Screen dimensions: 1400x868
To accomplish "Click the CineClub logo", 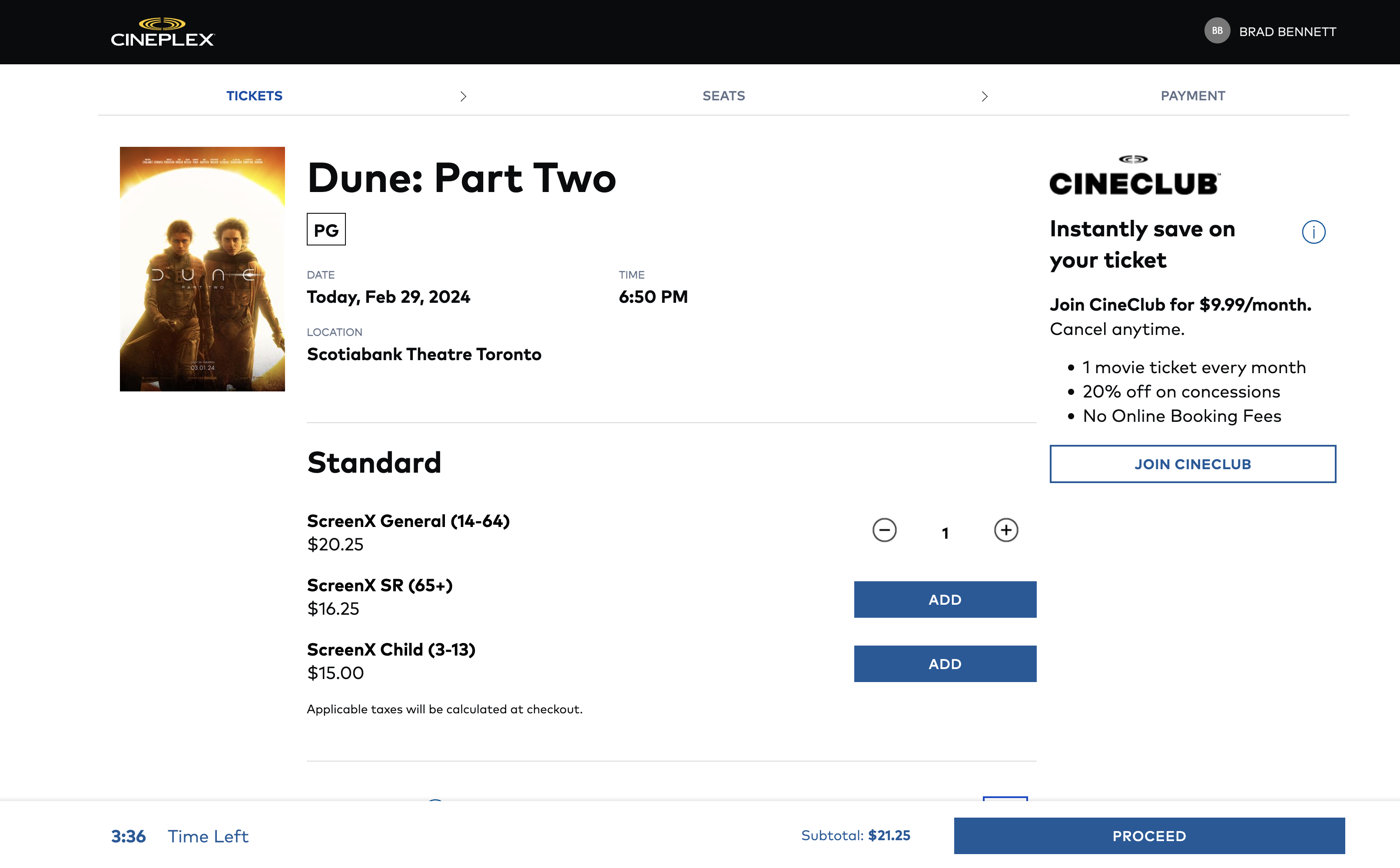I will click(1135, 176).
